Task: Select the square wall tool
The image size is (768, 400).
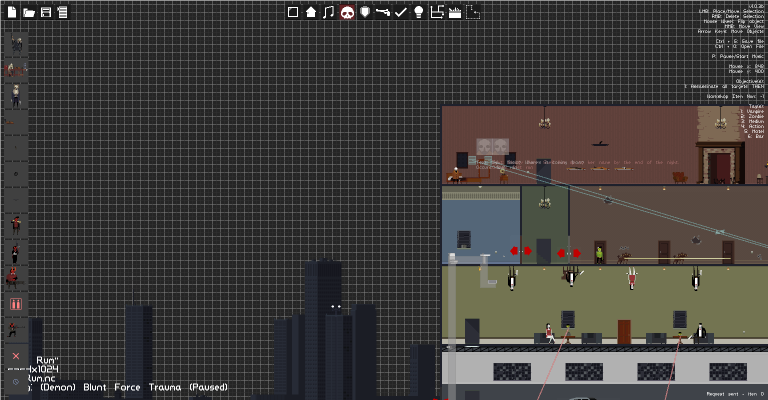Action: [x=293, y=12]
